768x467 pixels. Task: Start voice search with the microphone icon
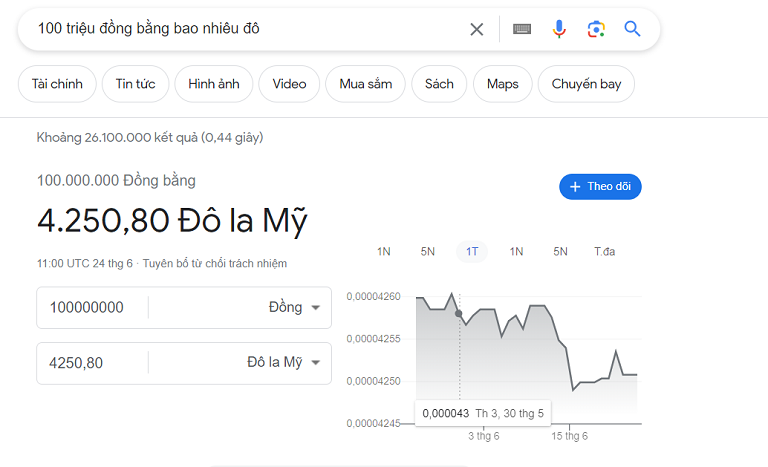[559, 29]
